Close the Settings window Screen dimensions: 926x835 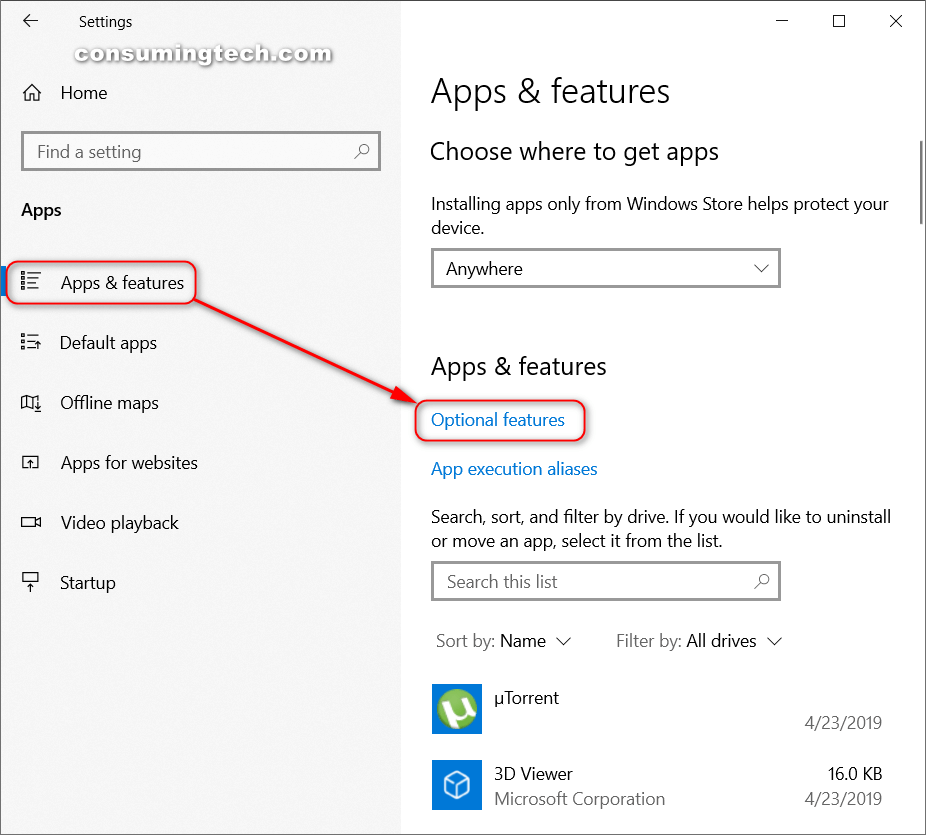(895, 21)
